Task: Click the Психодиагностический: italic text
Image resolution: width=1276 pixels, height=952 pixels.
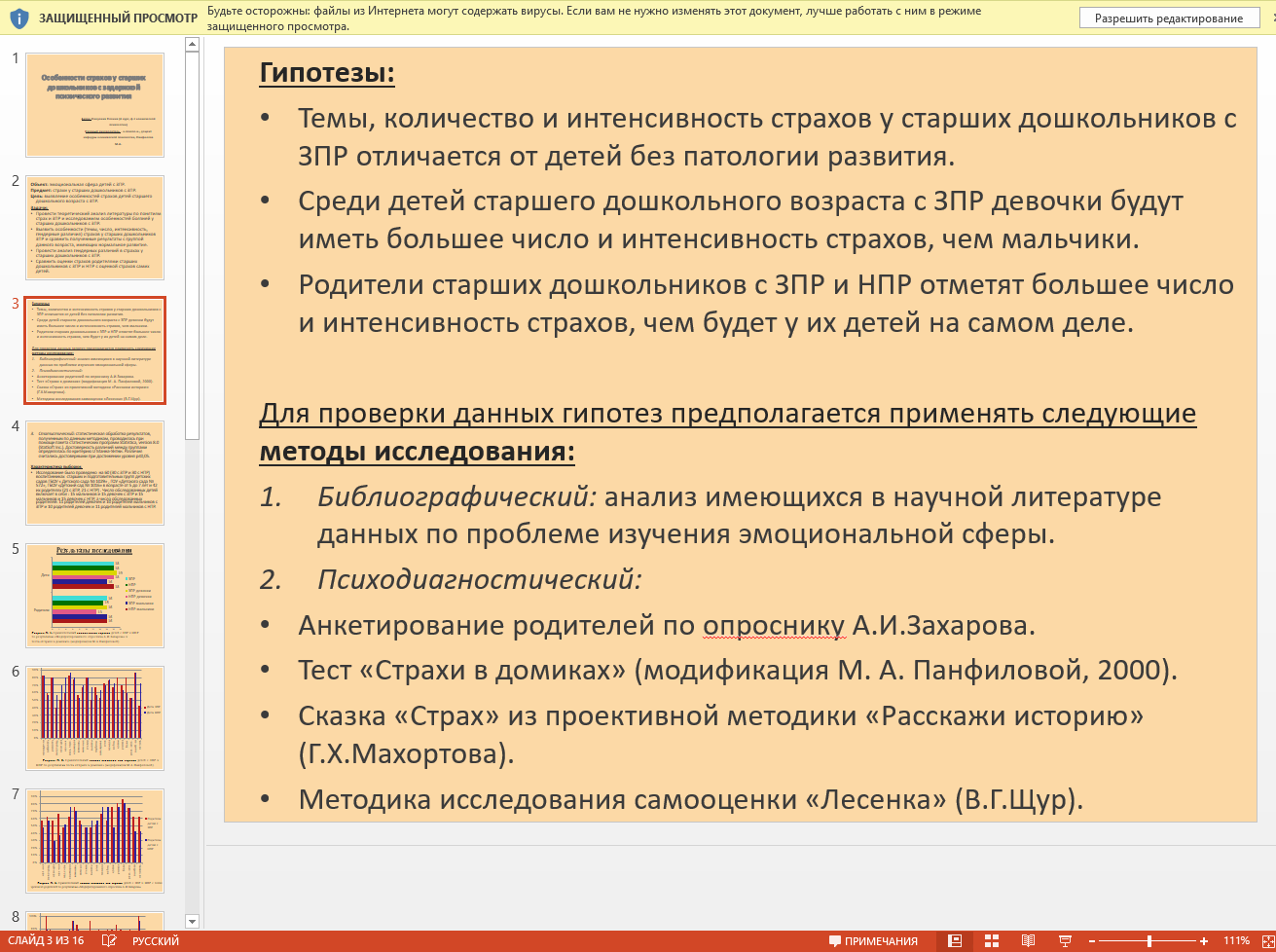Action: coord(480,580)
